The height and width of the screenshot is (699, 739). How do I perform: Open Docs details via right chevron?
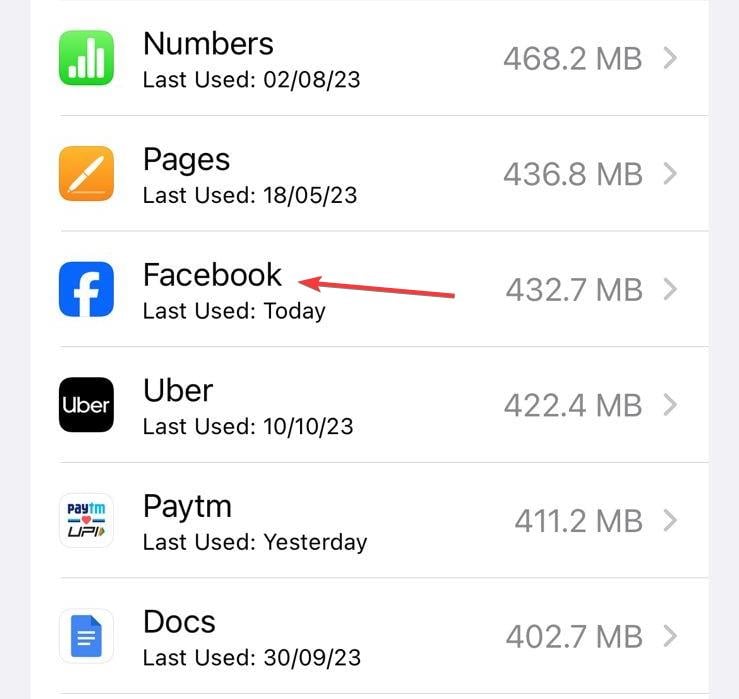(670, 636)
